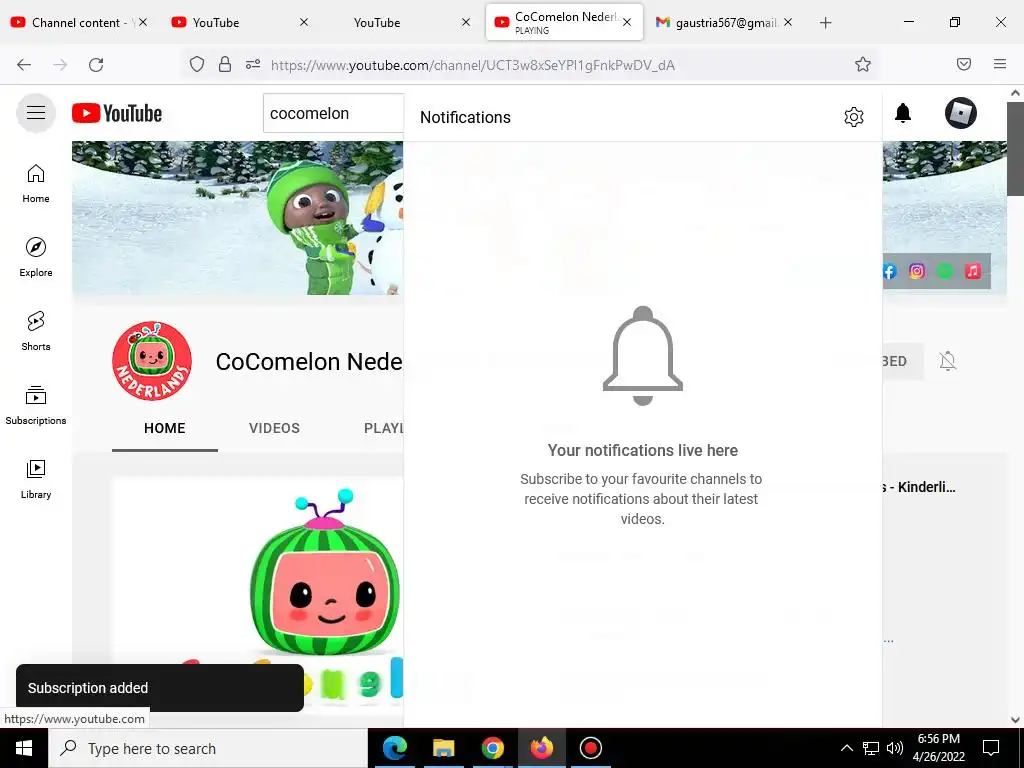1024x768 pixels.
Task: Open the channel's Apple Music link icon
Action: point(972,271)
